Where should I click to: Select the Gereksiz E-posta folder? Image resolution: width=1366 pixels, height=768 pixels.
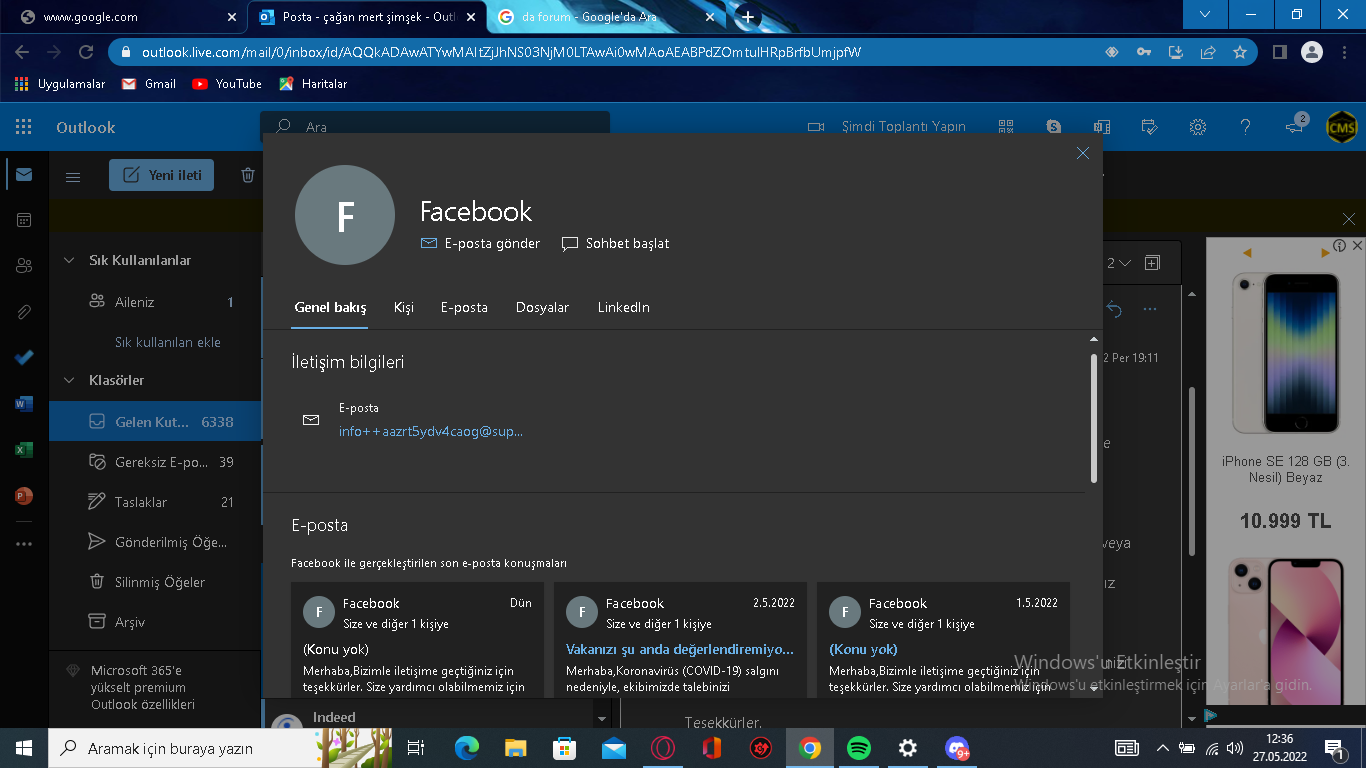pos(160,462)
